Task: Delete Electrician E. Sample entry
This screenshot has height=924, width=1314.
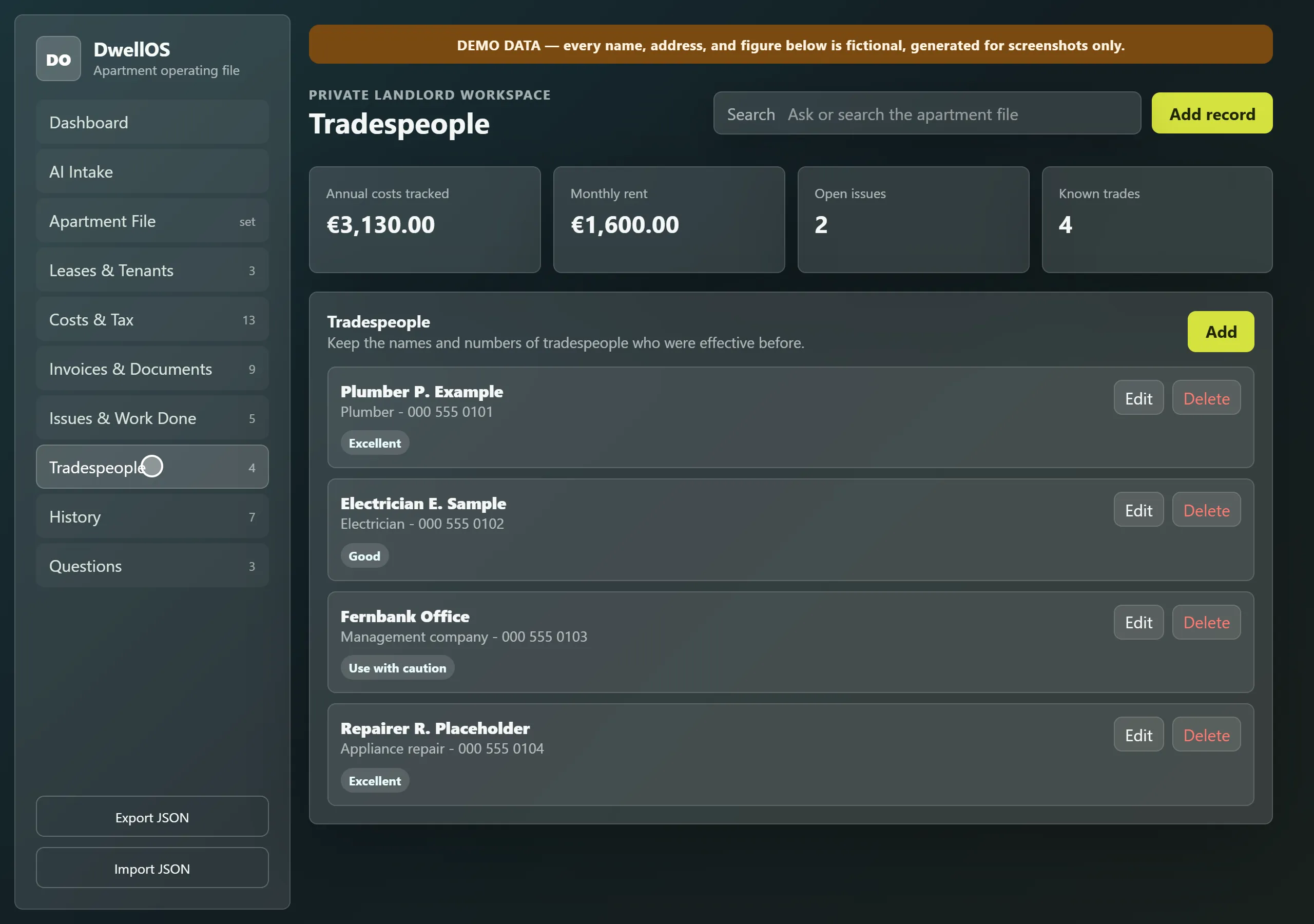Action: click(1206, 510)
